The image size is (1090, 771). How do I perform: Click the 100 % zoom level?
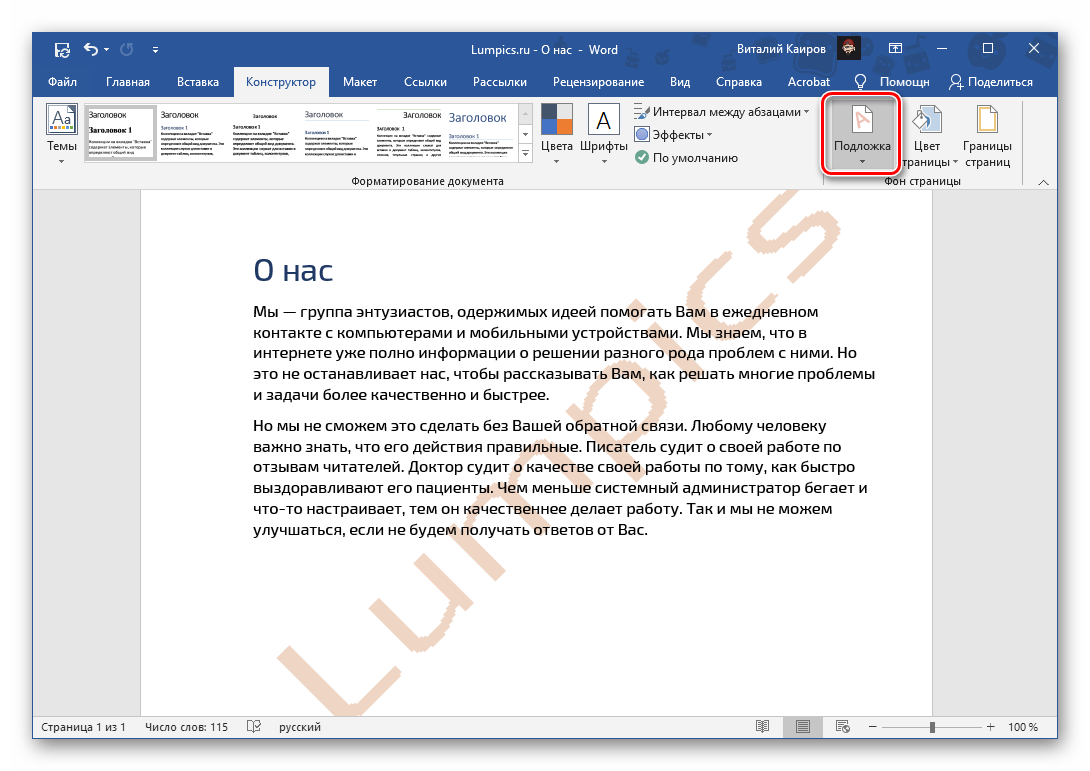[x=1023, y=727]
